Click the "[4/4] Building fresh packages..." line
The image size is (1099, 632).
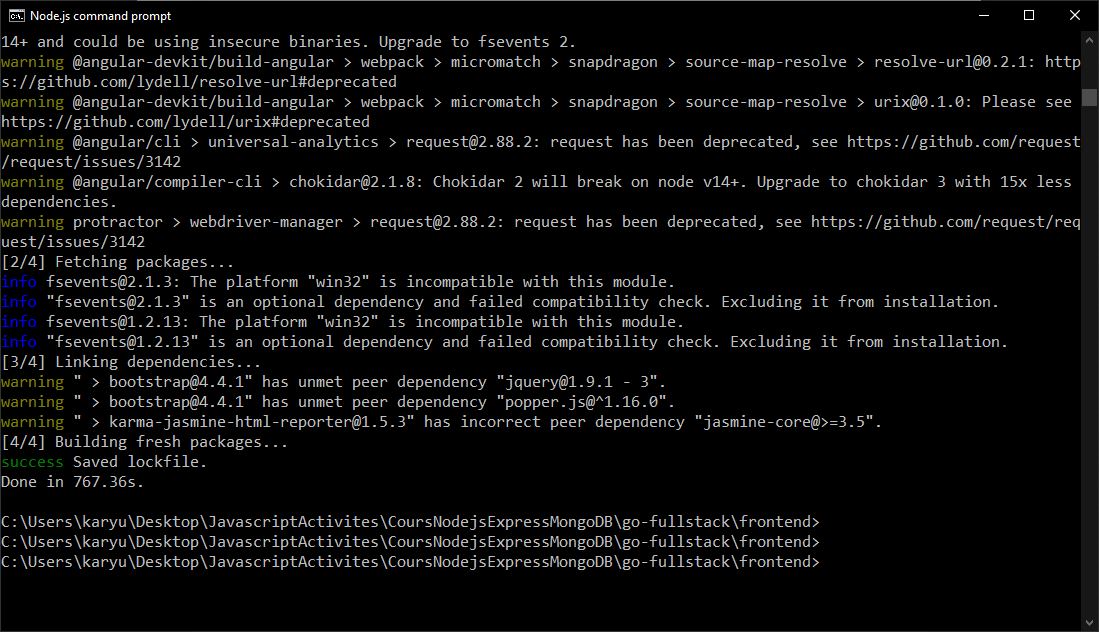pos(144,442)
